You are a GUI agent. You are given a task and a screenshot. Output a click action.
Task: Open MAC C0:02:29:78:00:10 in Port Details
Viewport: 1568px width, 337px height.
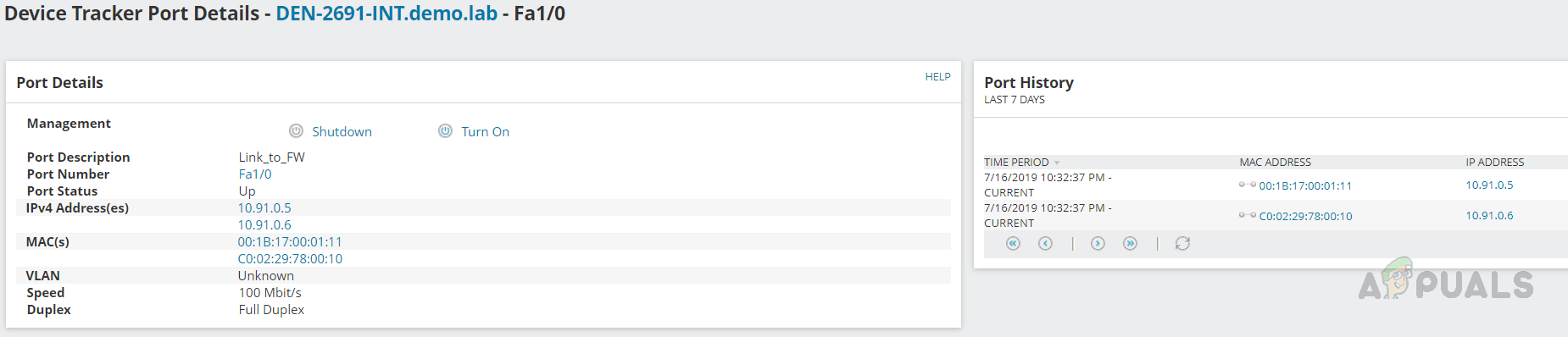coord(290,259)
